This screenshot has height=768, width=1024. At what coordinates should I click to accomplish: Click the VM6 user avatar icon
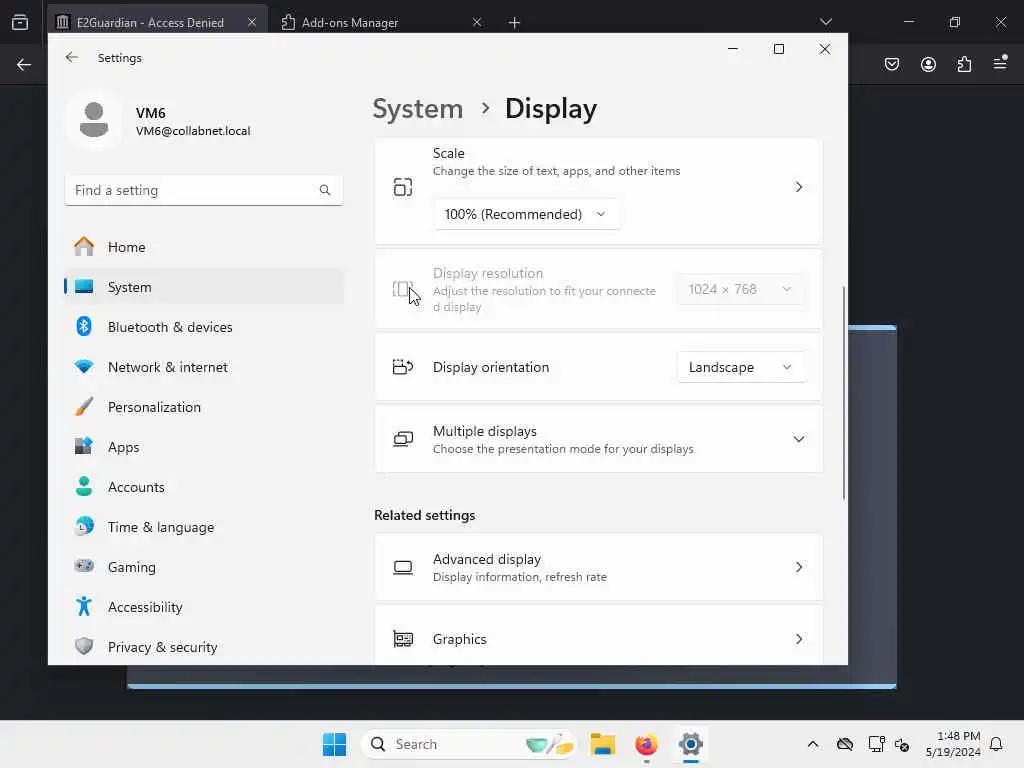tap(94, 120)
